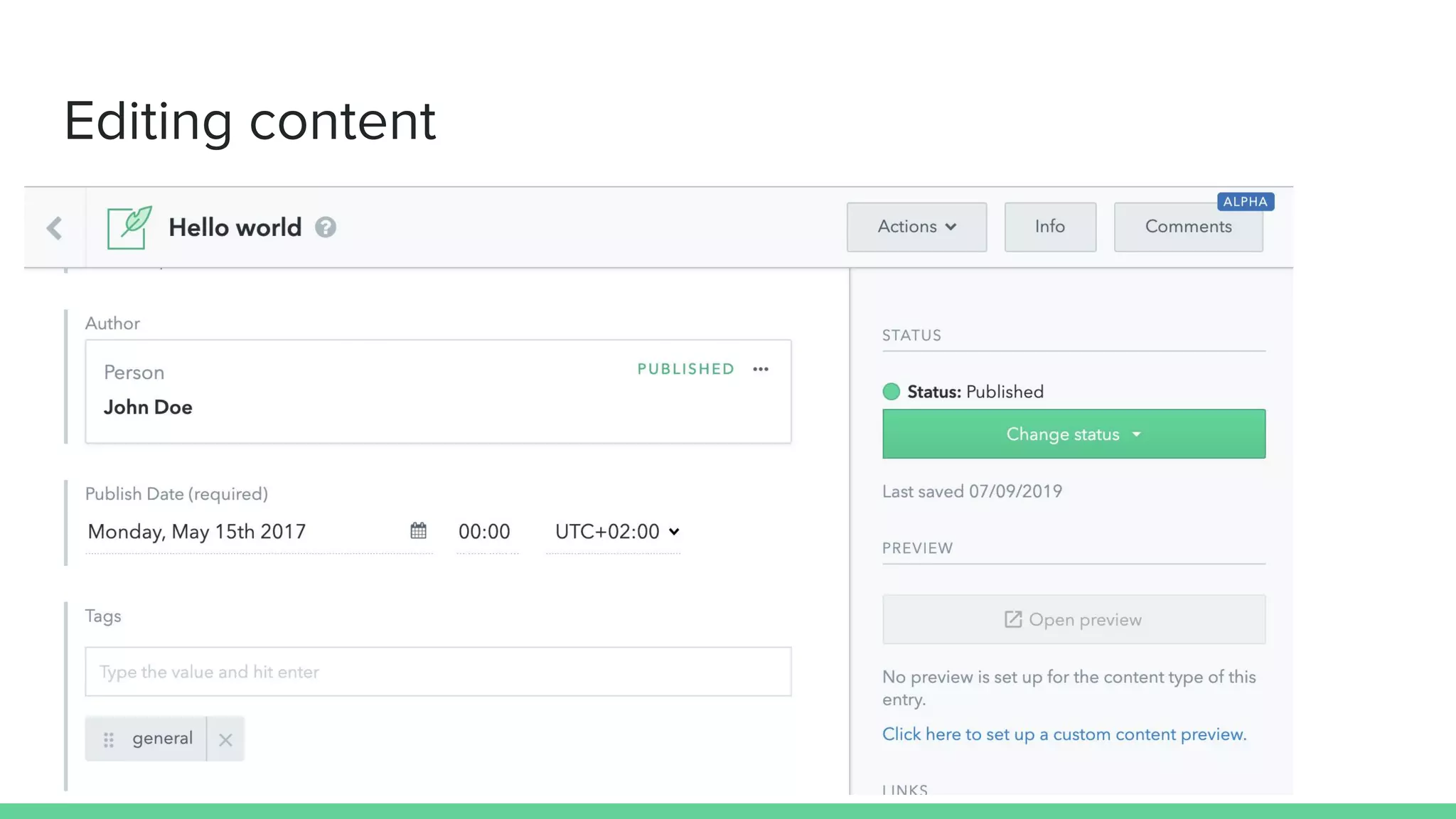Expand the Change status dropdown
The height and width of the screenshot is (819, 1456).
click(1073, 434)
